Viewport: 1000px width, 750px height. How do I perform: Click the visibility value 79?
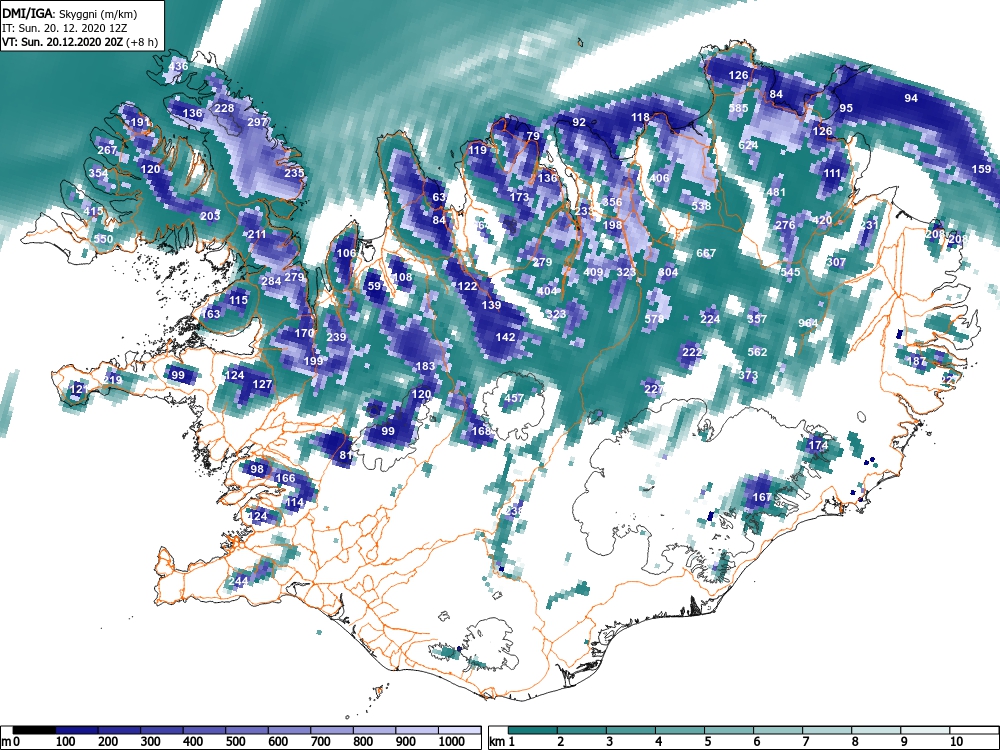pos(533,136)
